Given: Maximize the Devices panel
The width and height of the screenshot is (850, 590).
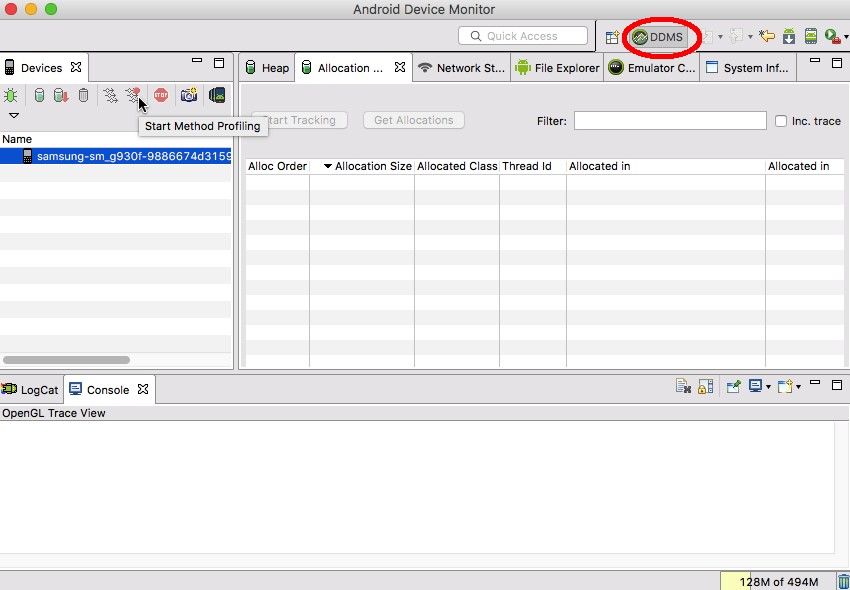Looking at the screenshot, I should click(219, 63).
